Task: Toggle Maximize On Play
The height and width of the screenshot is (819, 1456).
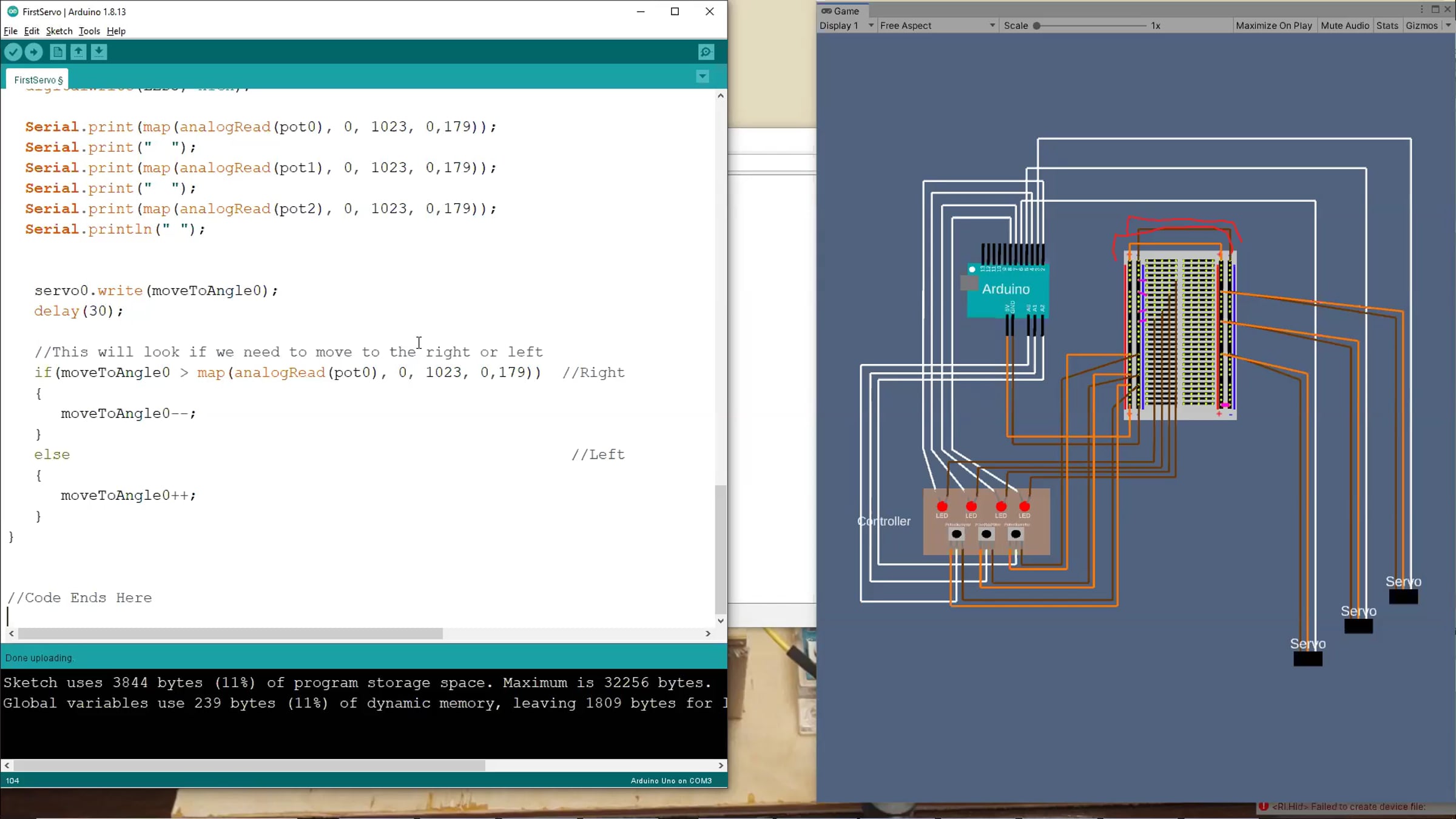Action: coord(1273,25)
